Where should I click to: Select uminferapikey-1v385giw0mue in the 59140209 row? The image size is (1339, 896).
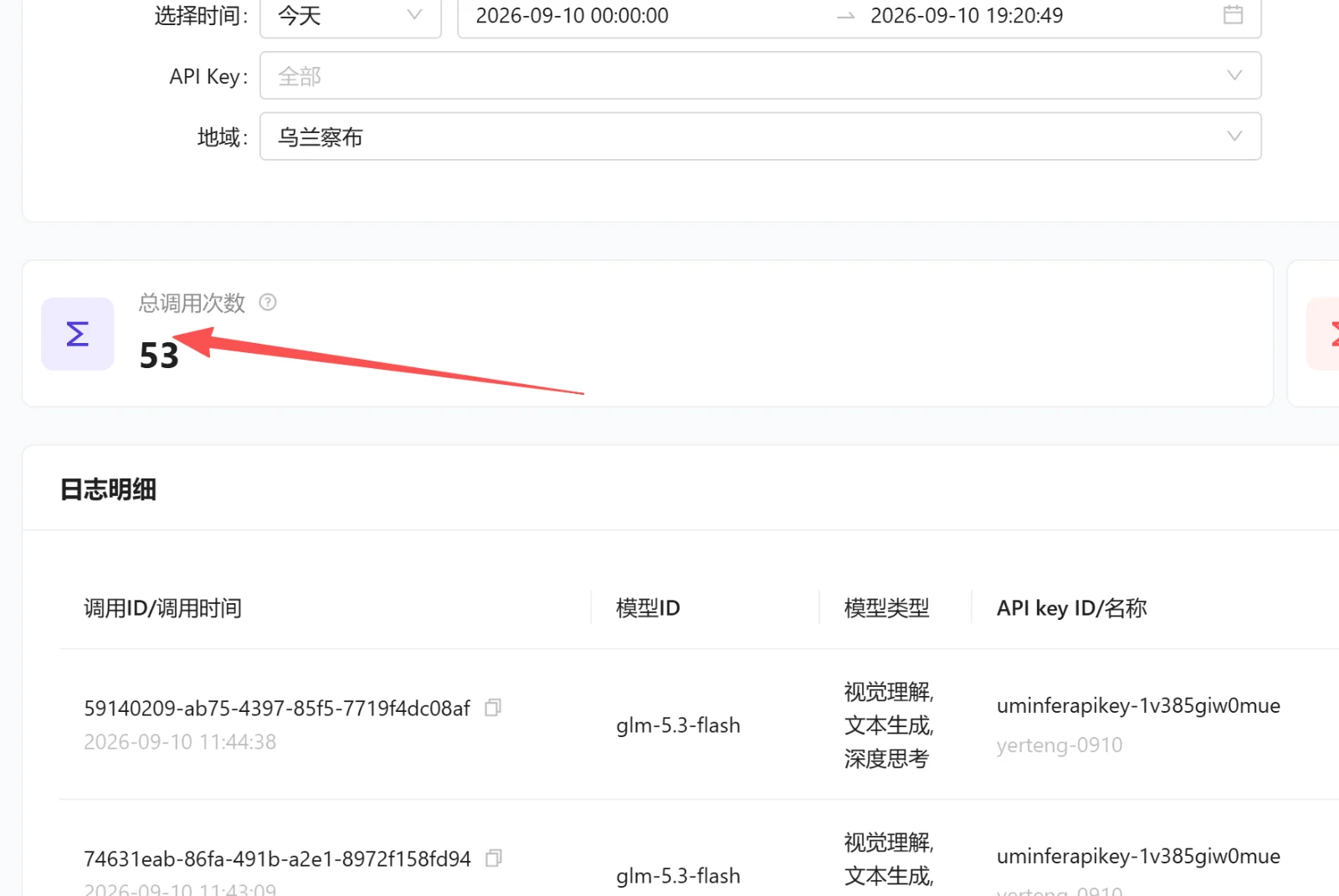1138,706
